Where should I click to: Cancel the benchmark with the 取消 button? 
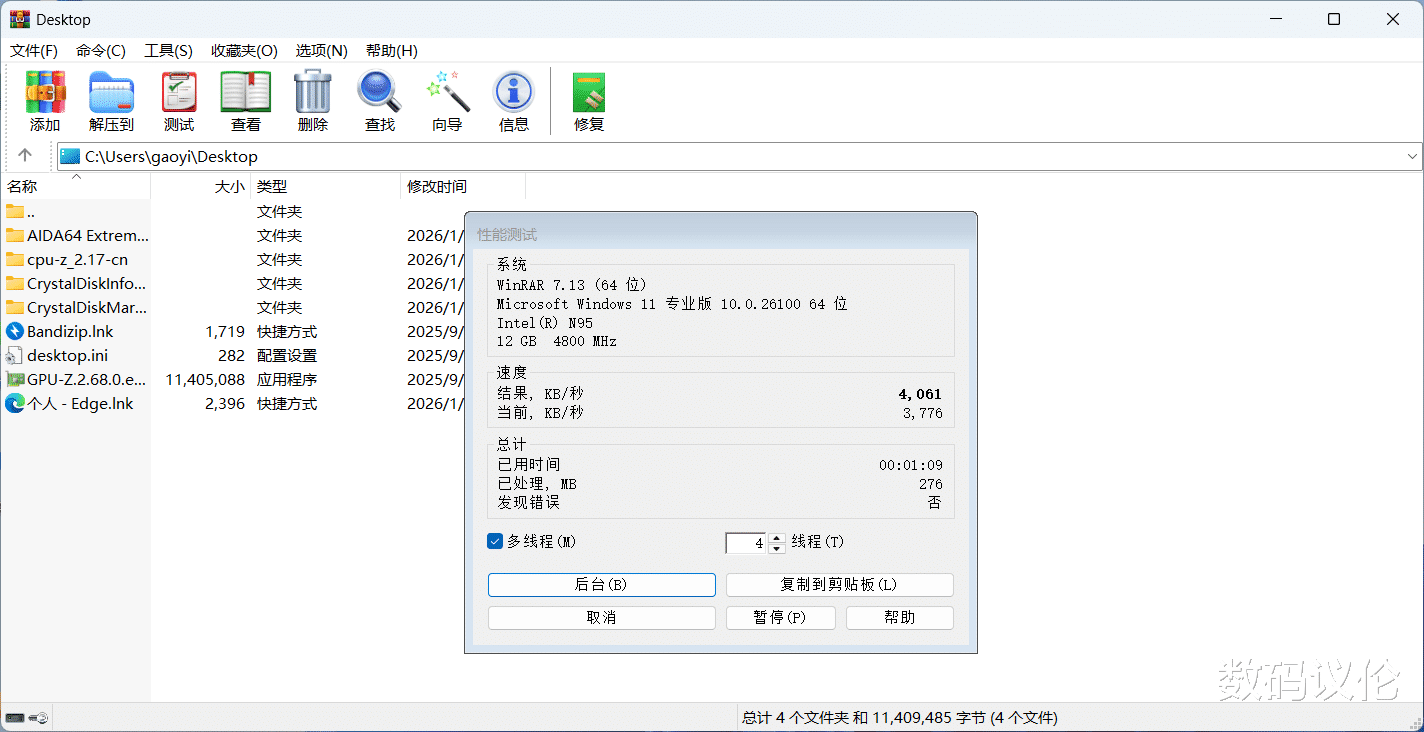(x=602, y=618)
